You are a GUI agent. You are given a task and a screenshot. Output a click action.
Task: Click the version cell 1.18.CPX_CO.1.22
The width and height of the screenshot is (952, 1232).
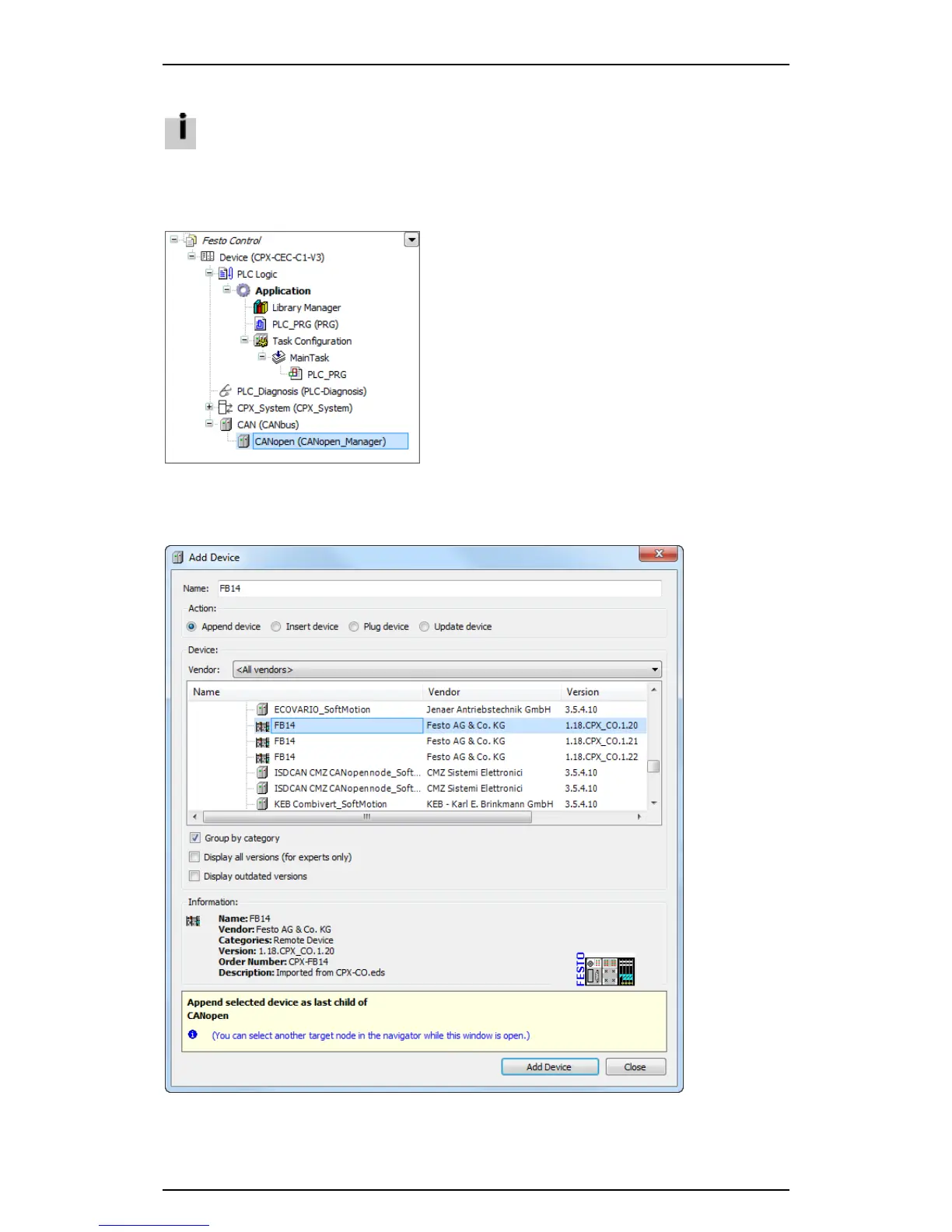pos(601,757)
